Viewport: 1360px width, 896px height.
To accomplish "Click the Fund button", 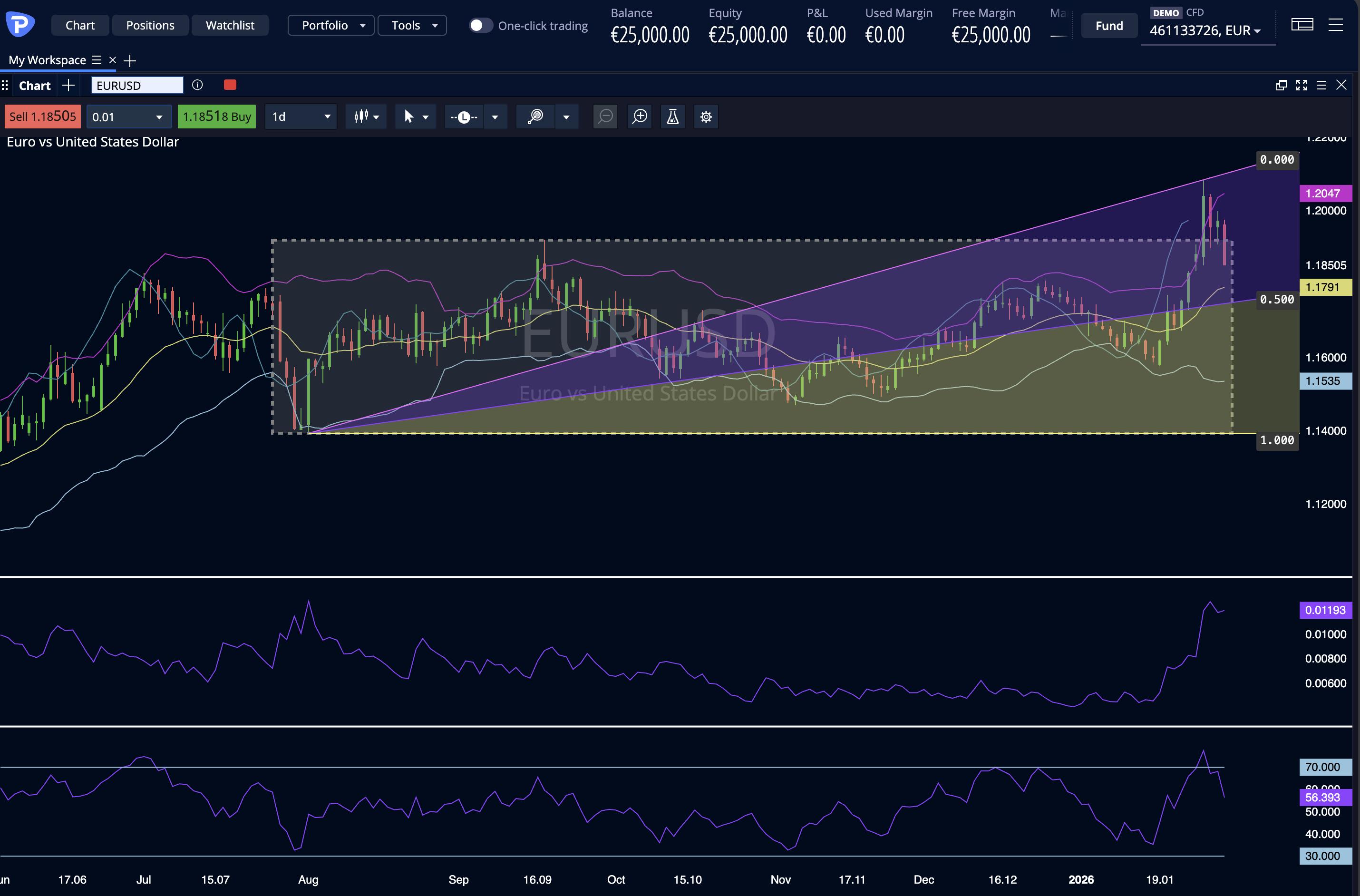I will (1108, 25).
